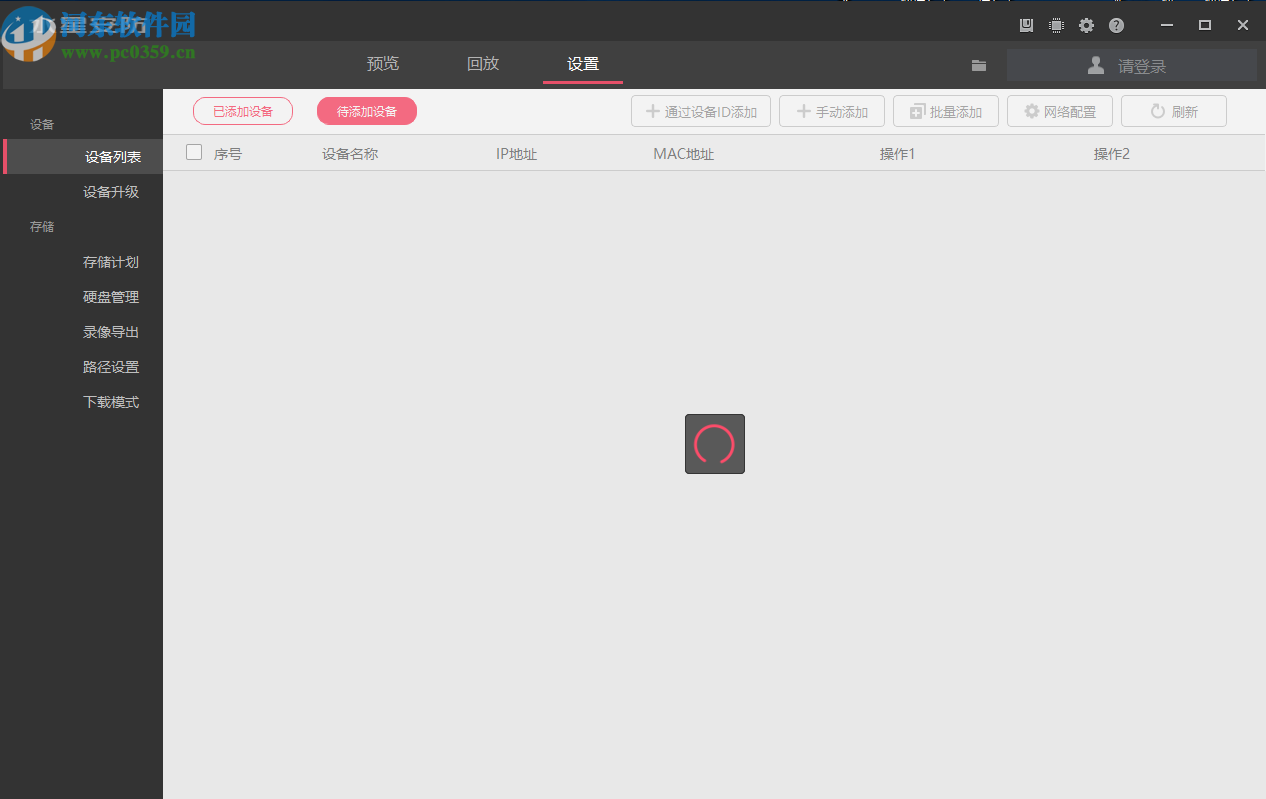Select the 已添加设备 added devices filter

(242, 111)
